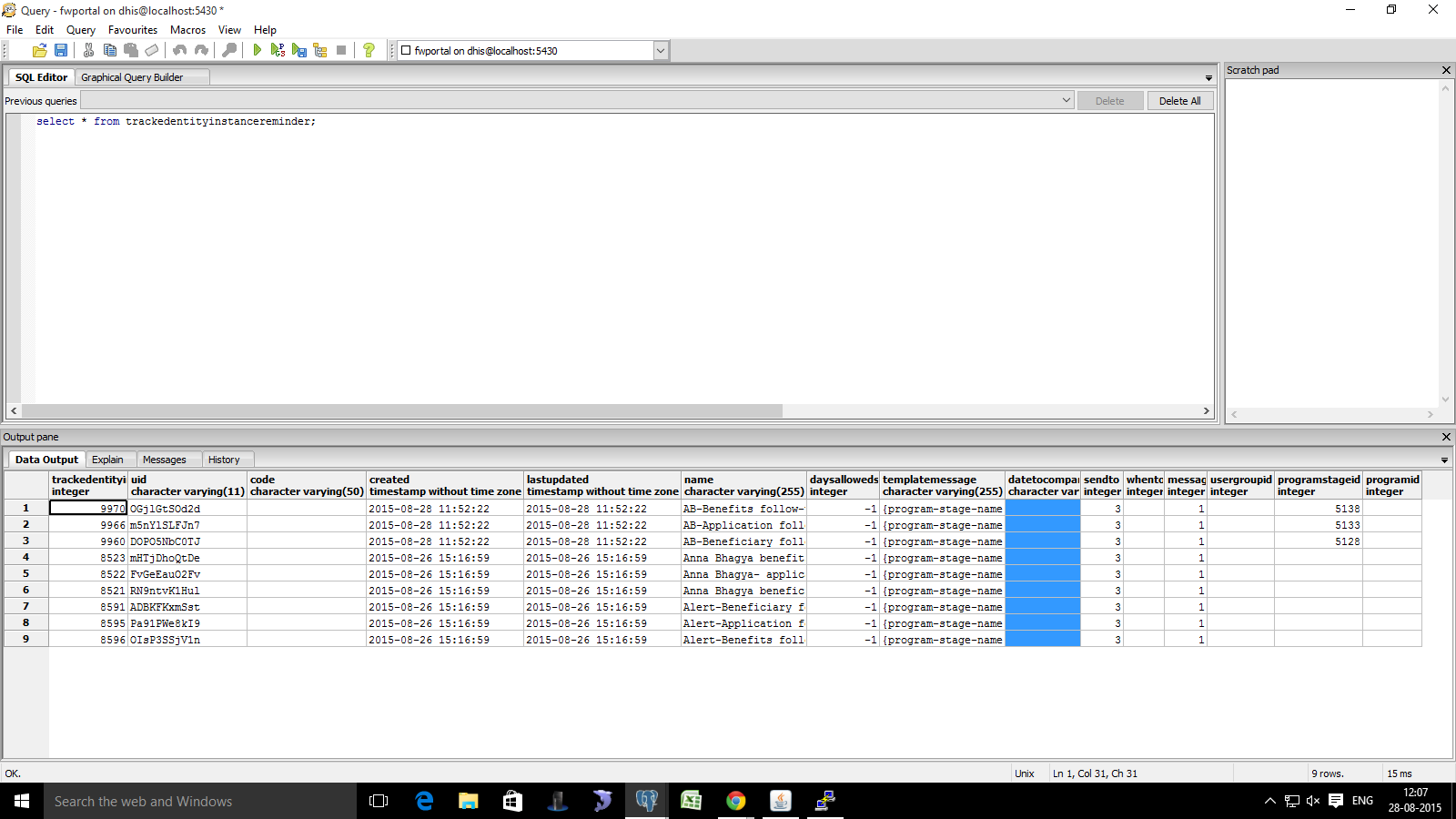Open the SQL editor tab list arrow
1456x819 pixels.
(1208, 78)
